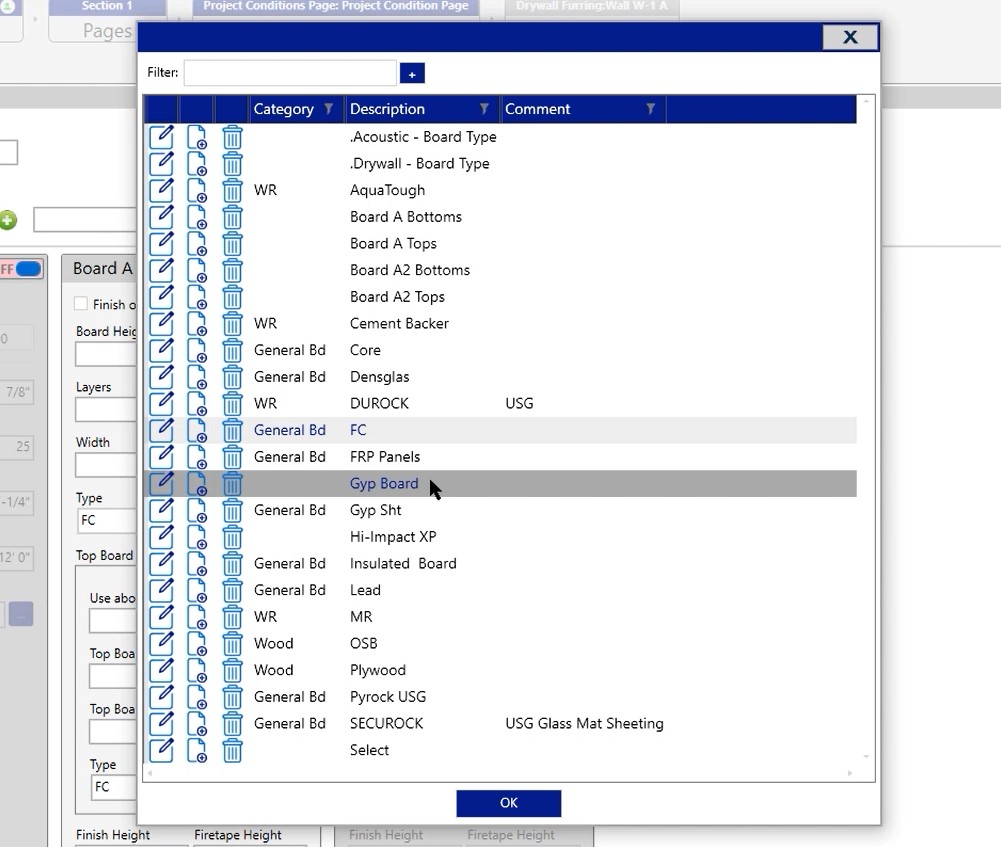Open the Description column filter funnel
1001x847 pixels.
tap(485, 109)
